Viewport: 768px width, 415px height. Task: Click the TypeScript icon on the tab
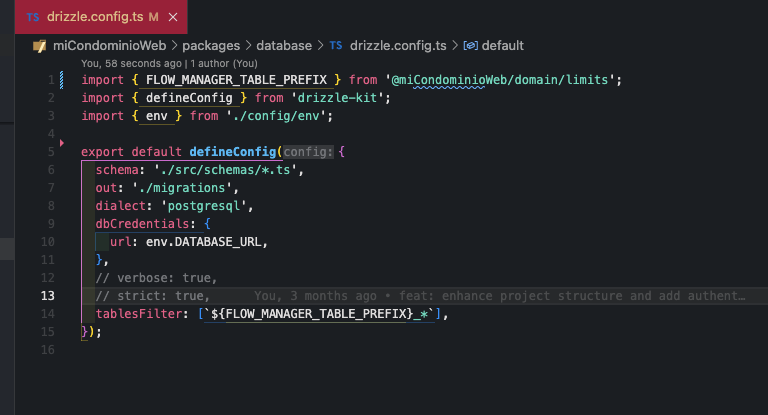pos(33,17)
